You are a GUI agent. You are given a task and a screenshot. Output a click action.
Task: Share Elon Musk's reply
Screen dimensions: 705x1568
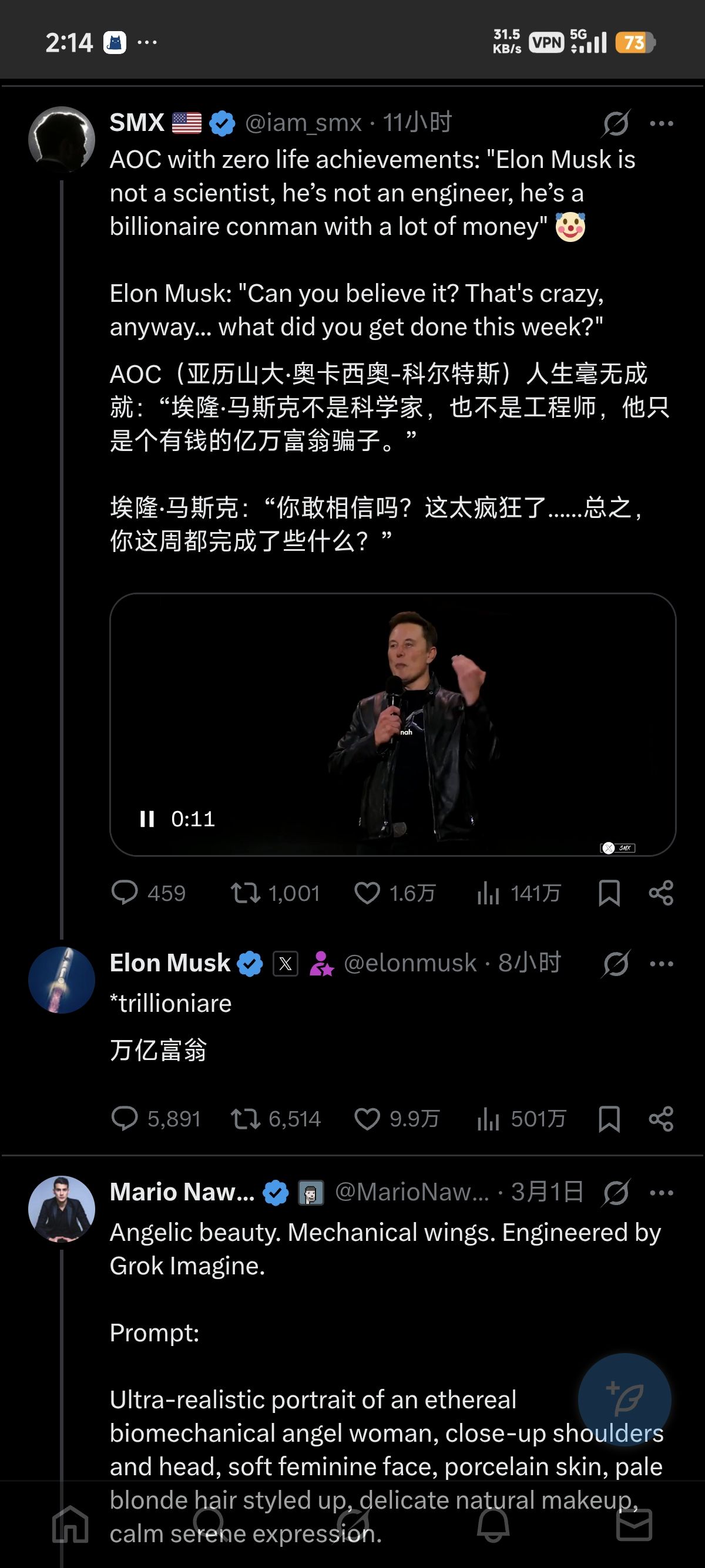click(x=661, y=1119)
